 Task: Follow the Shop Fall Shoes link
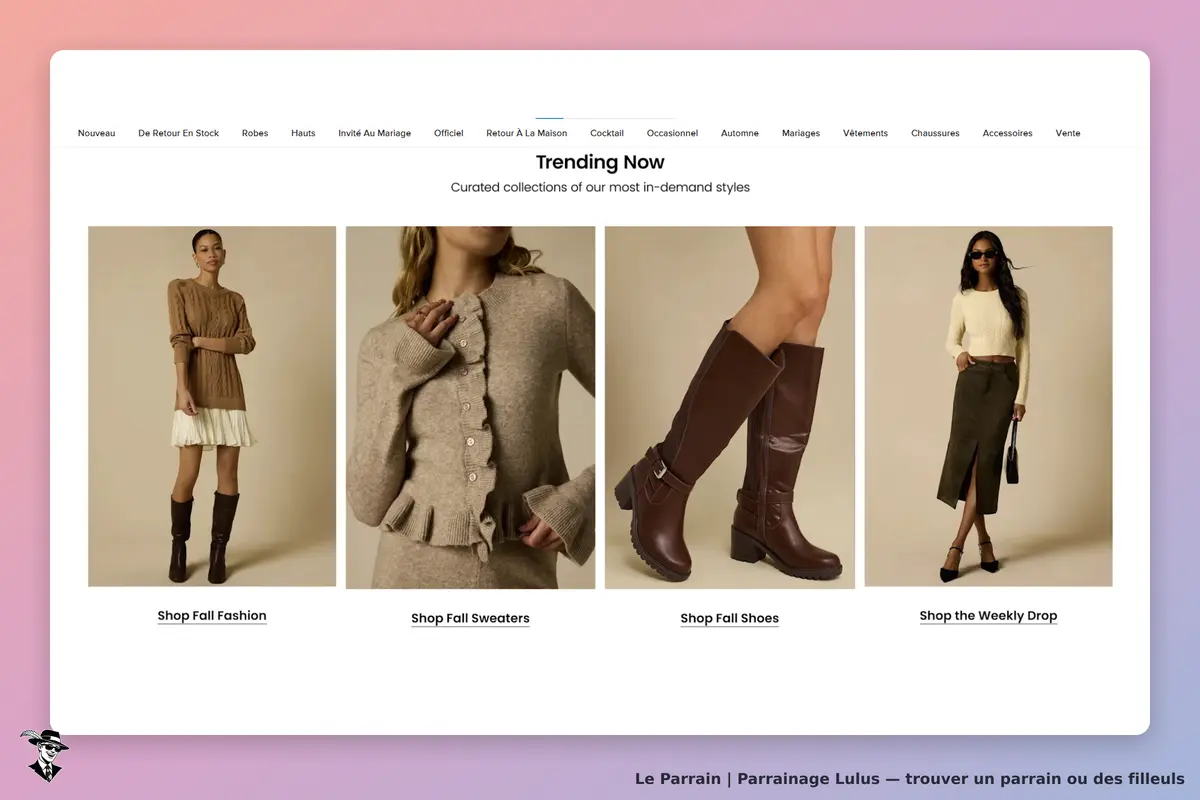[x=730, y=618]
